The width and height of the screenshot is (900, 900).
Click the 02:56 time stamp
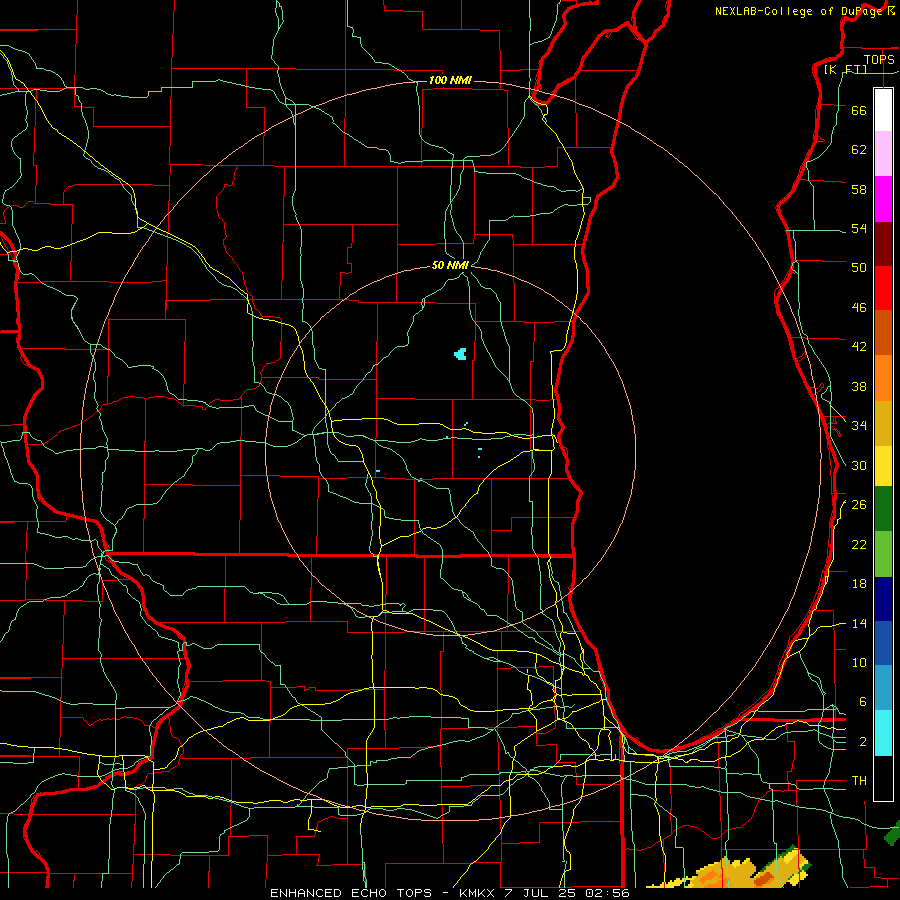tap(607, 893)
